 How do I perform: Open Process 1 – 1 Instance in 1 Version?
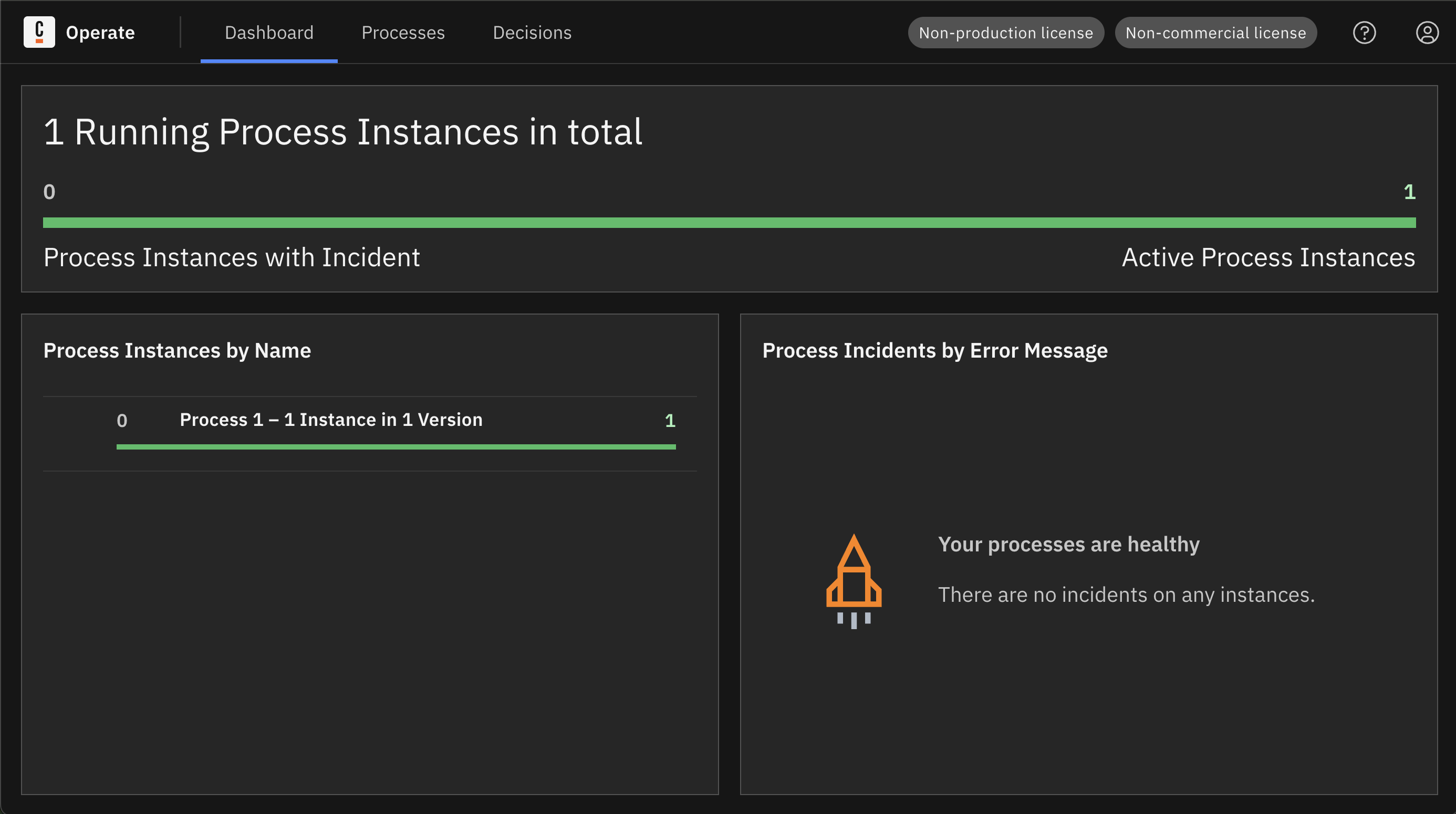coord(331,420)
